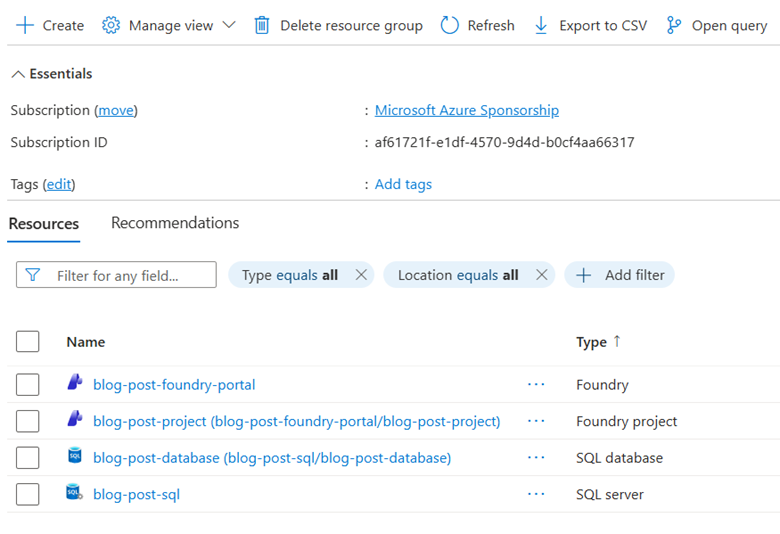
Task: Click the Subscription move link
Action: (116, 110)
